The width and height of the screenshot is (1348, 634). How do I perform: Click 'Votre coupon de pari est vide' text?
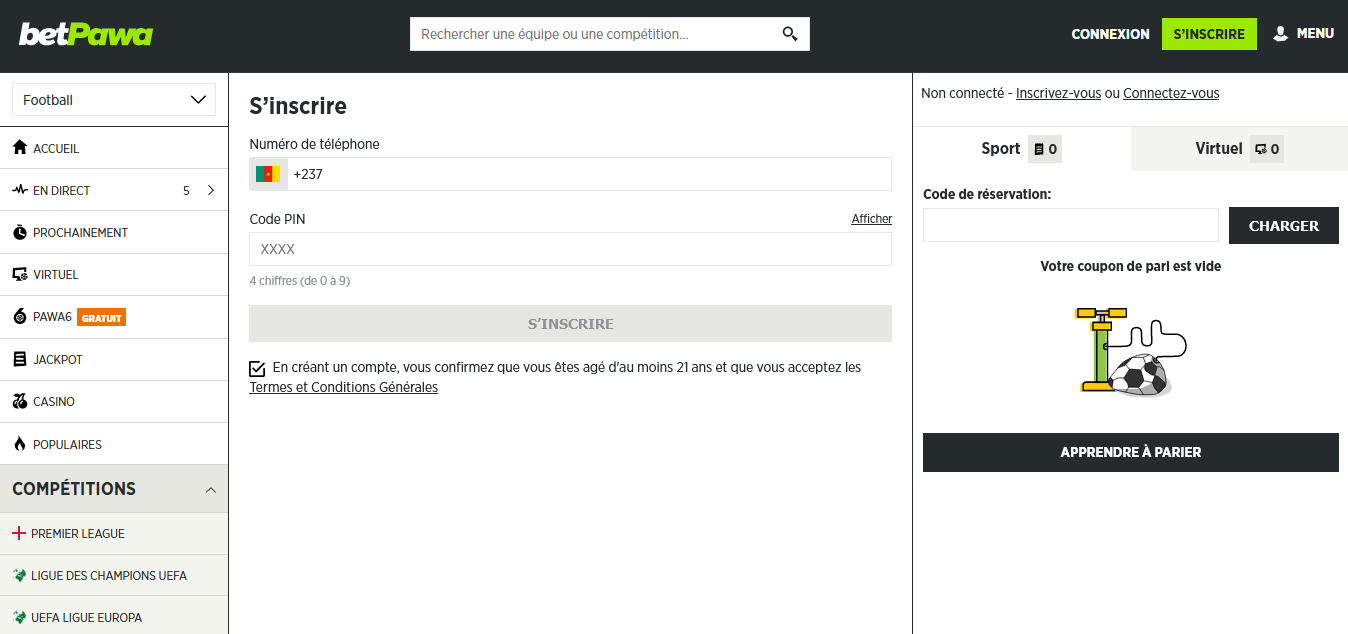[x=1130, y=266]
